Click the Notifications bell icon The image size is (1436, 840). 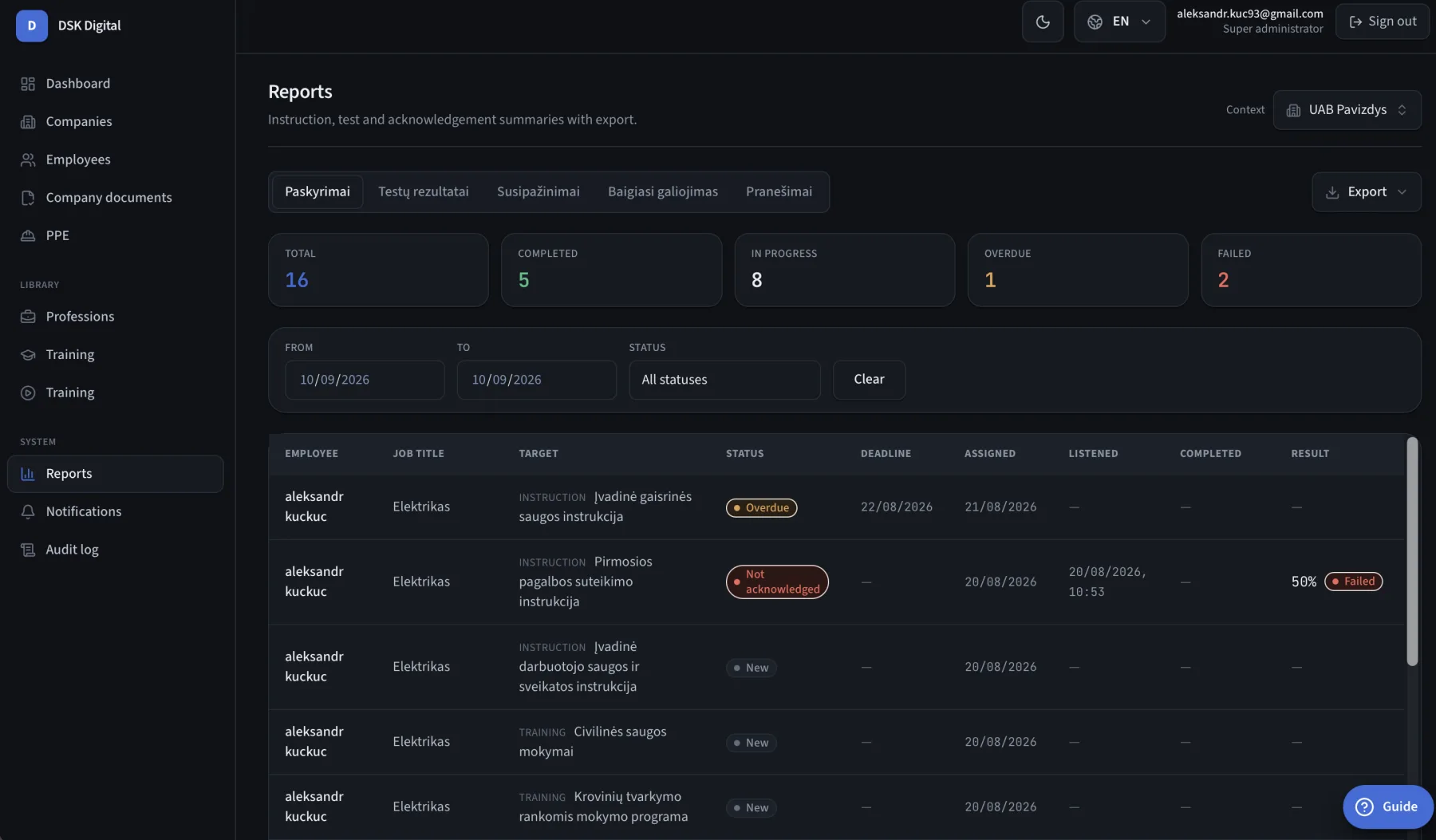click(28, 511)
